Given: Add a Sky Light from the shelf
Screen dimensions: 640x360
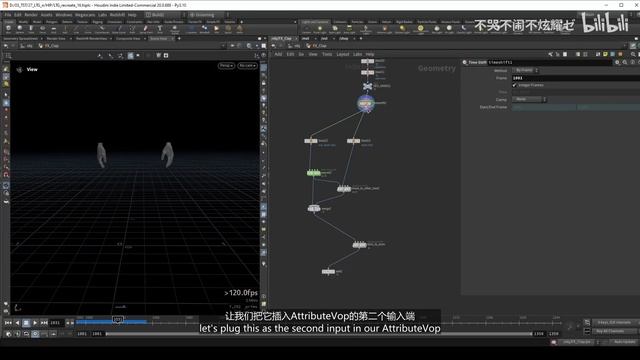Looking at the screenshot, I should coord(437,29).
